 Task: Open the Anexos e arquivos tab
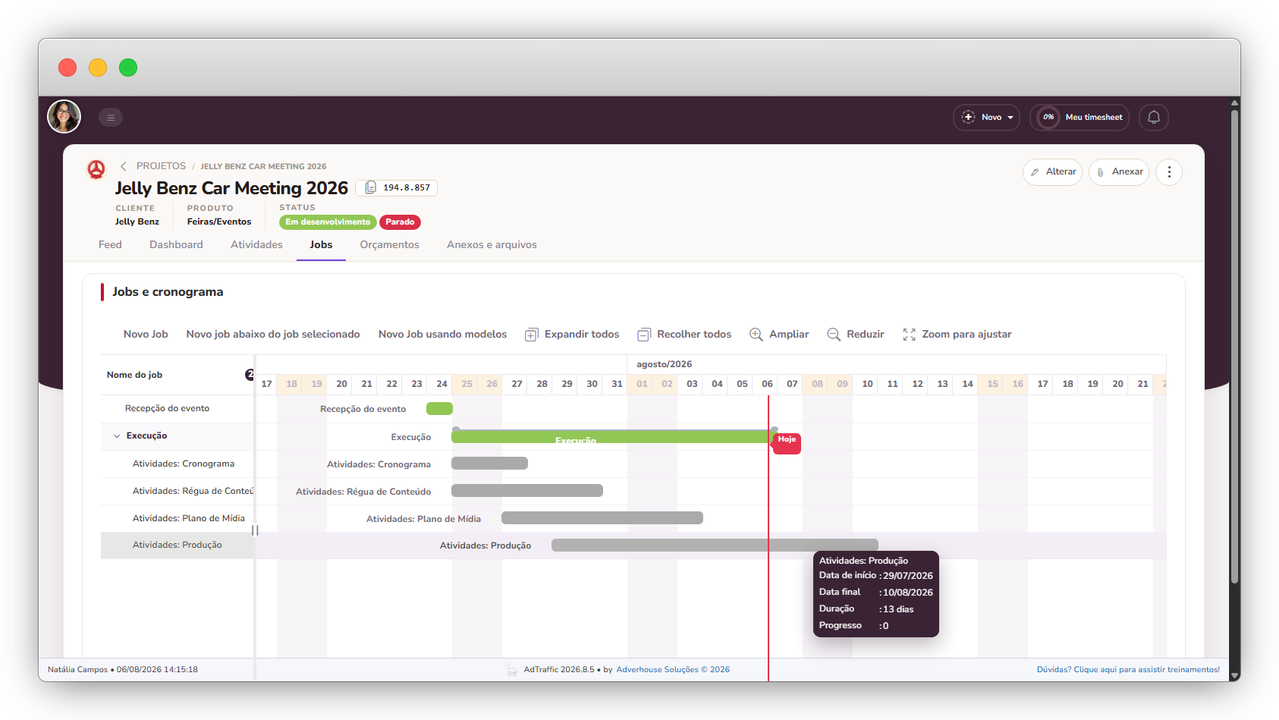click(x=492, y=245)
